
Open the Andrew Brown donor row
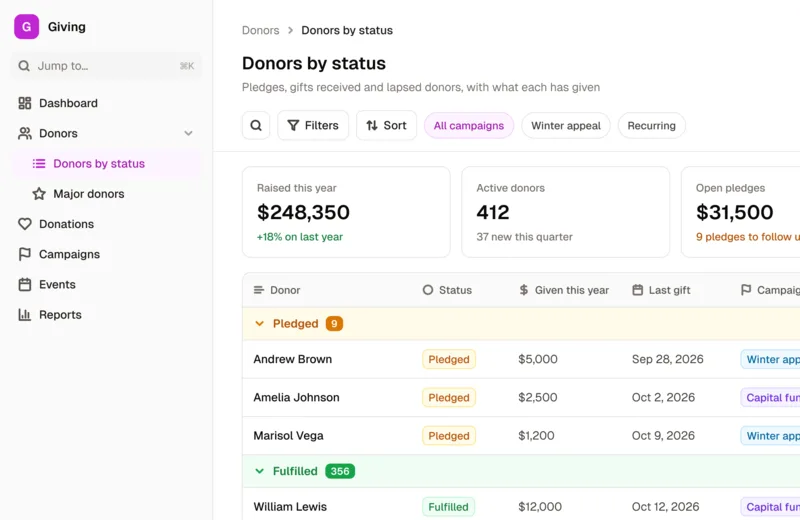click(x=521, y=359)
